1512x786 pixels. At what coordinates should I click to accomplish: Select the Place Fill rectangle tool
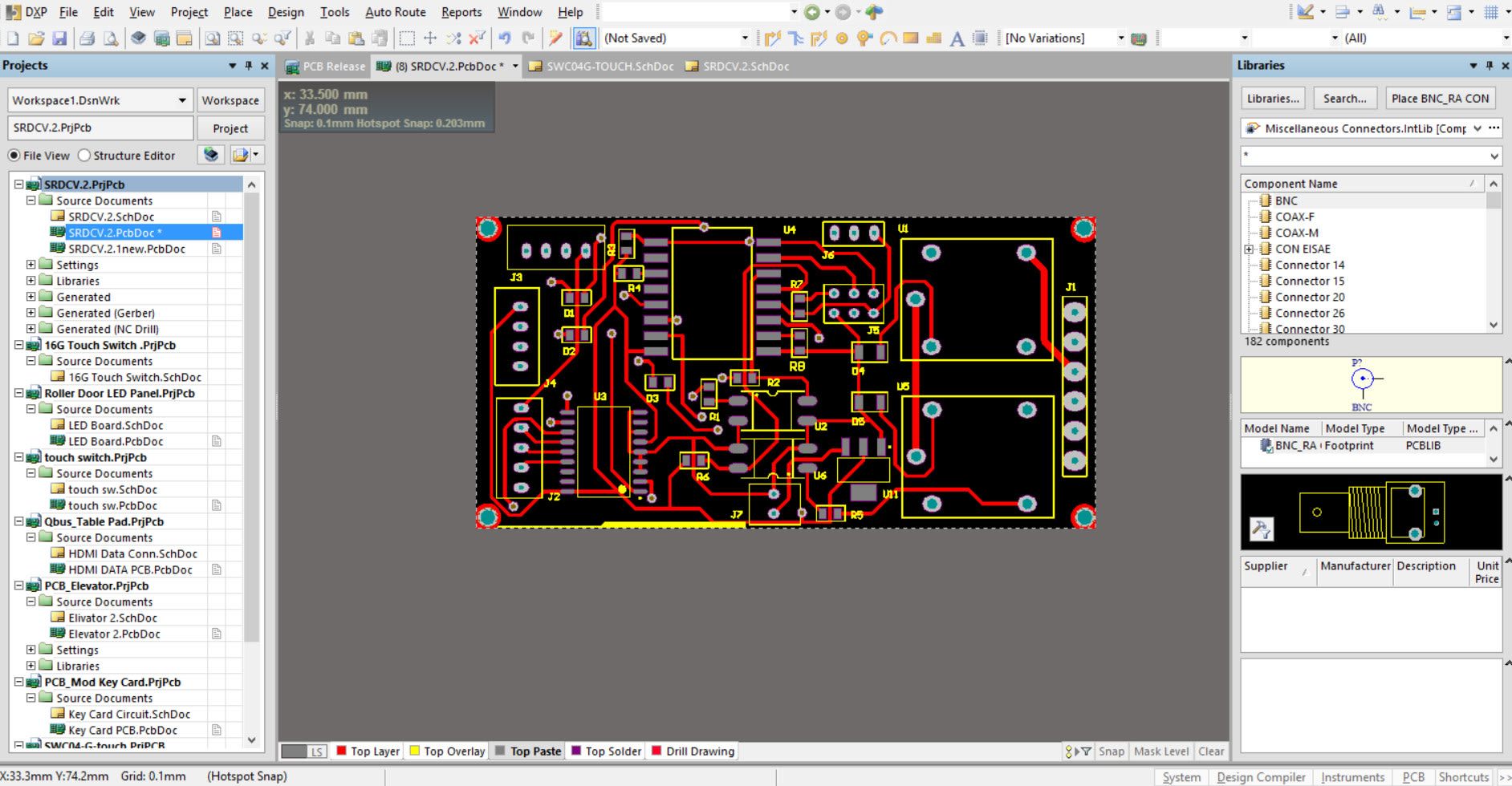[911, 38]
